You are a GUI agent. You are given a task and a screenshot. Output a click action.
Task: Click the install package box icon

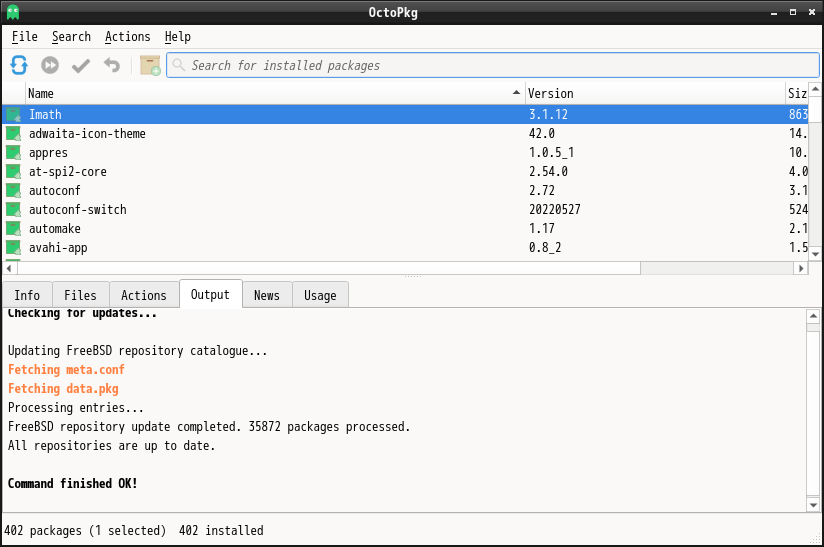[x=150, y=65]
